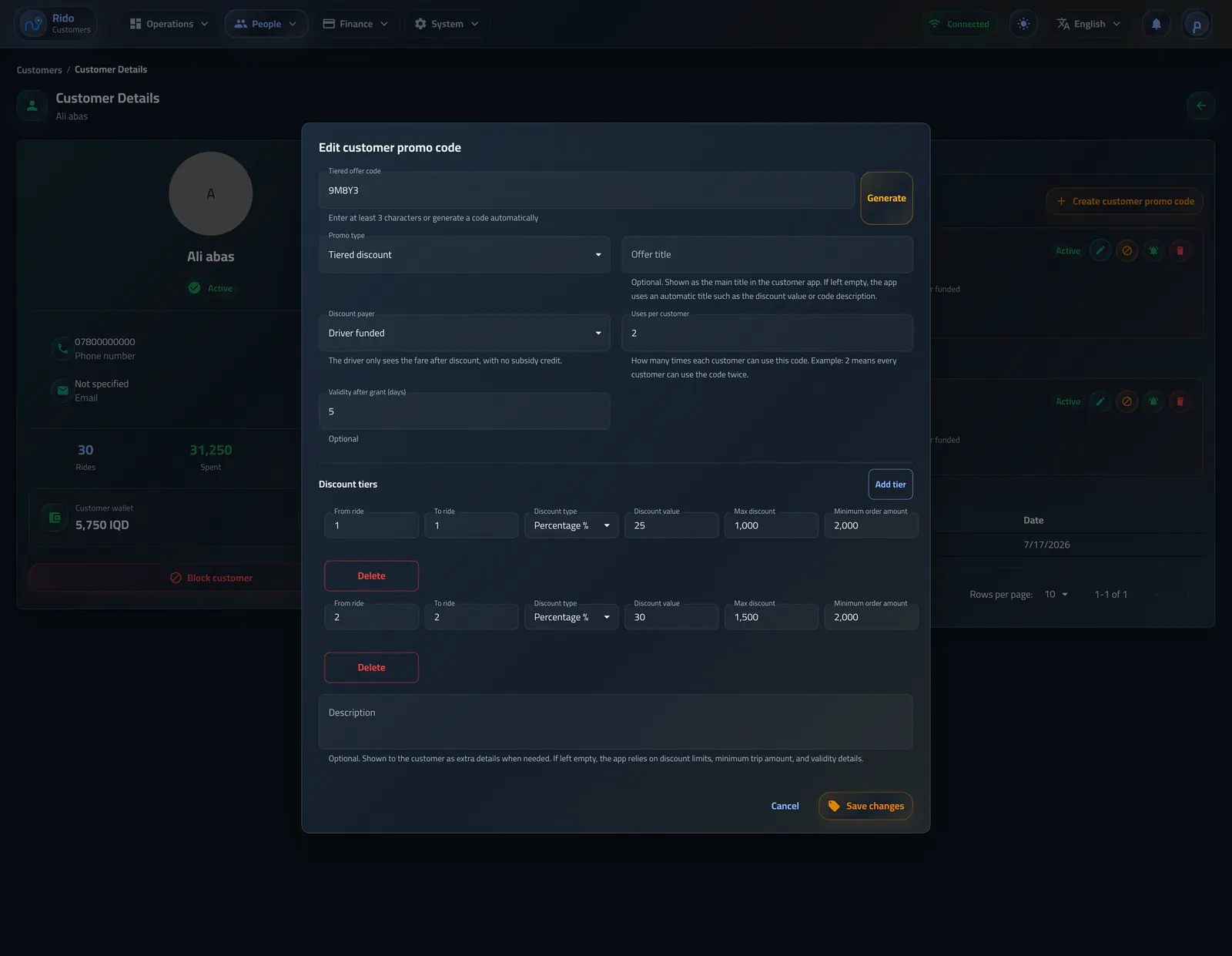The height and width of the screenshot is (956, 1232).
Task: Focus From ride field showing 1
Action: 371,525
